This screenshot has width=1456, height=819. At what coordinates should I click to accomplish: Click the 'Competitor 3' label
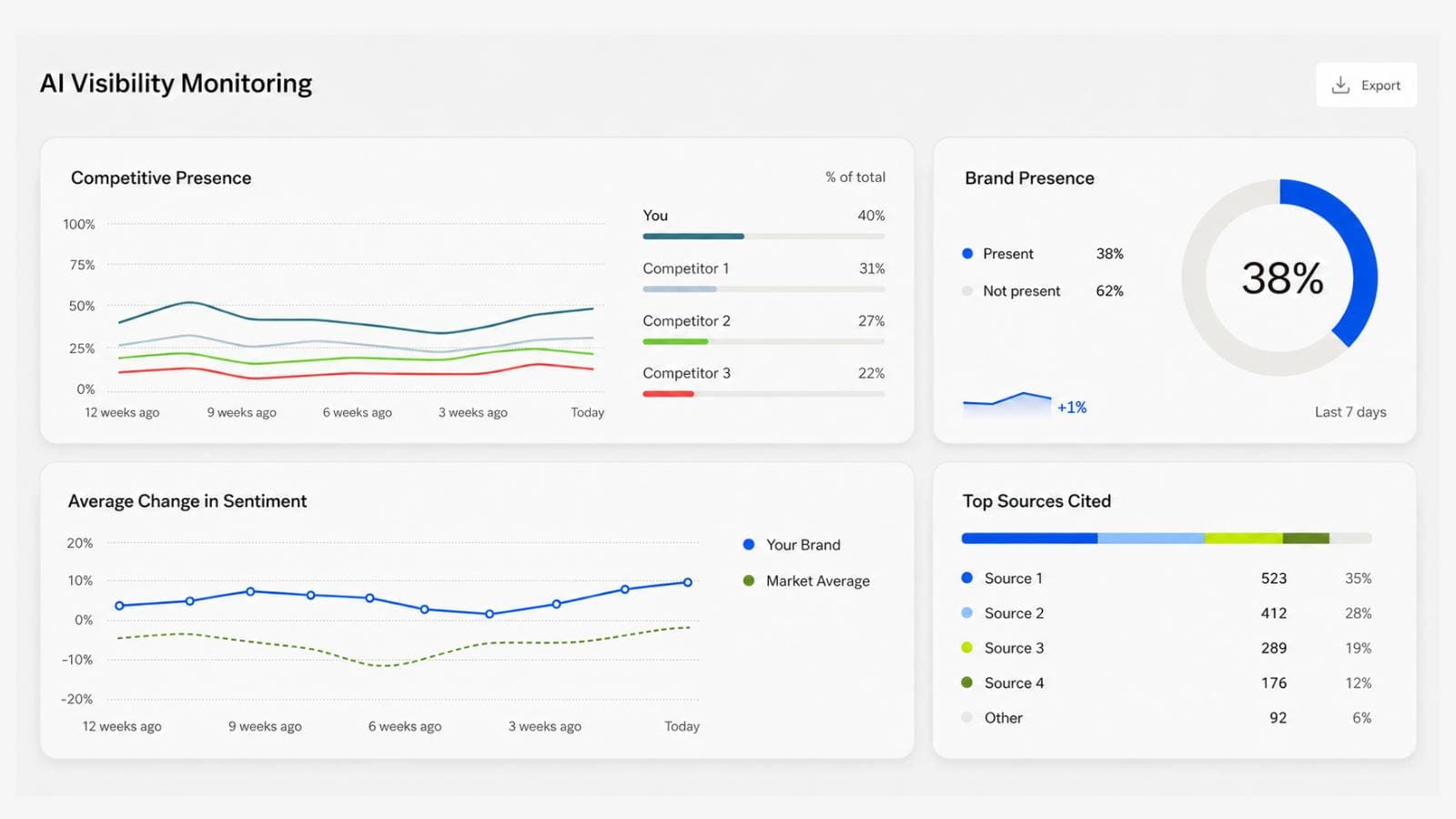pos(686,373)
